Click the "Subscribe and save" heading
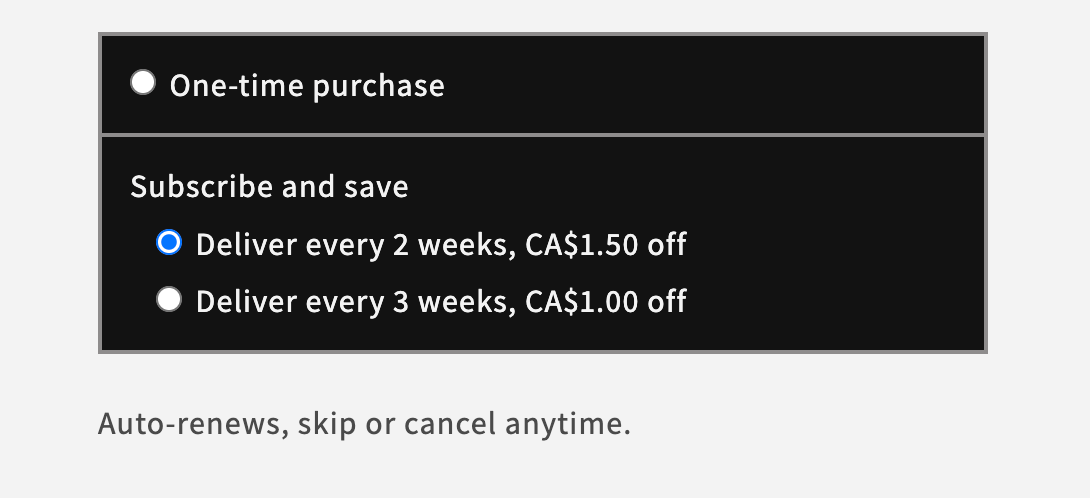Image resolution: width=1090 pixels, height=498 pixels. pyautogui.click(x=269, y=187)
